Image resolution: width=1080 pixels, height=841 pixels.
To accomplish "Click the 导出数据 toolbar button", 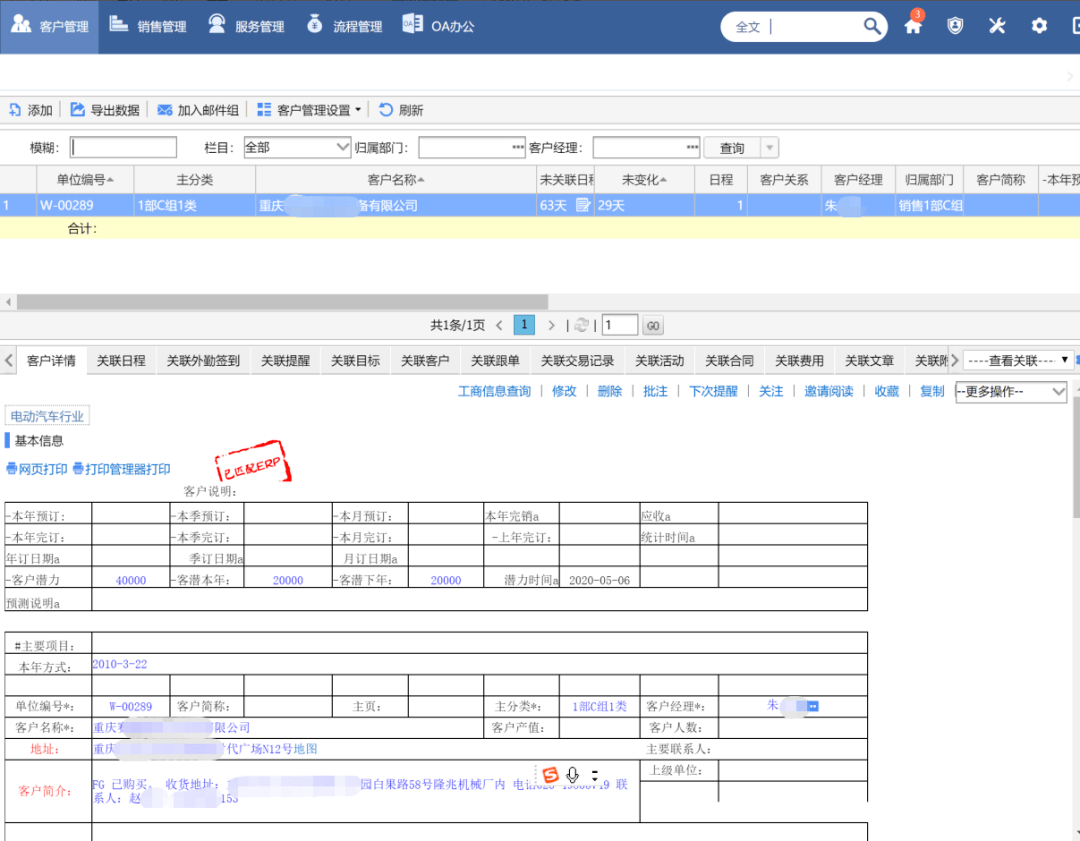I will (x=105, y=110).
